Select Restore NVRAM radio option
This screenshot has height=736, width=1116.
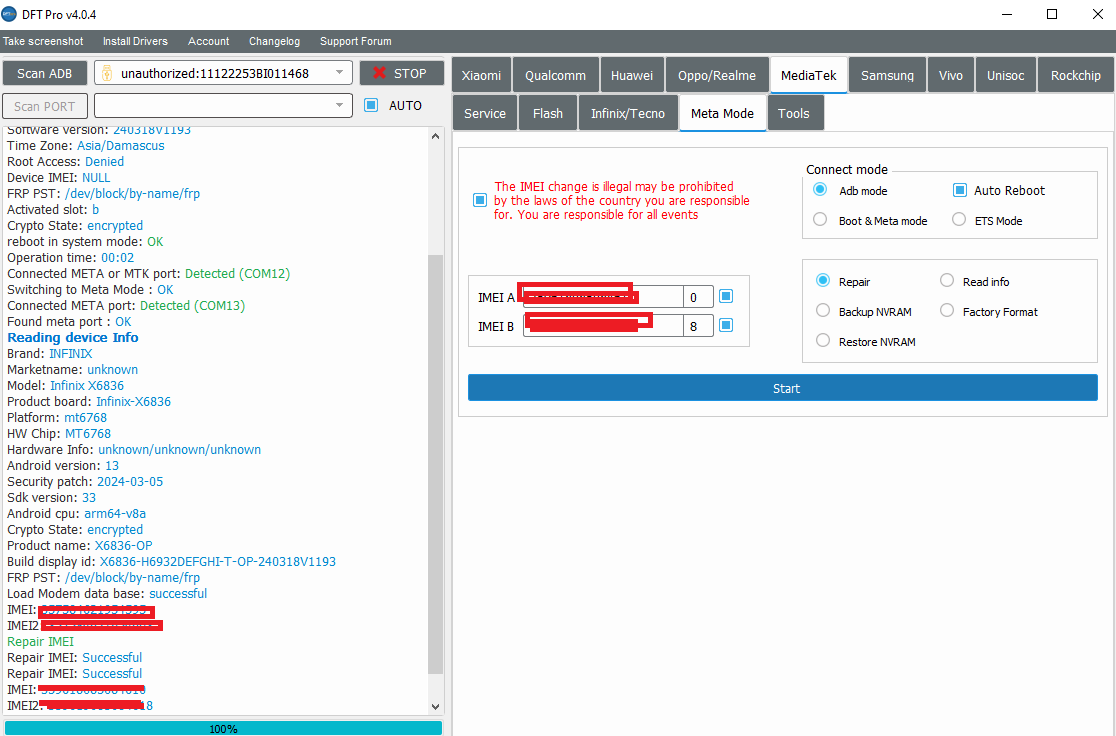tap(823, 340)
